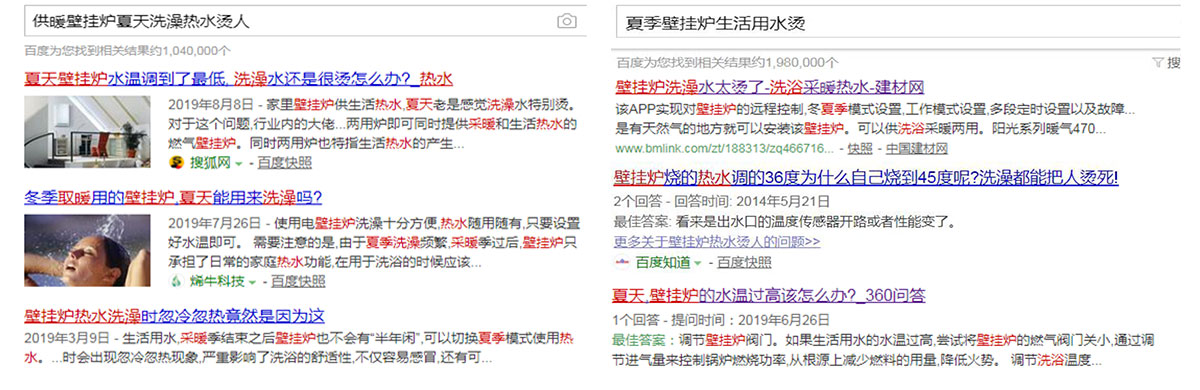Open result 壁挂炉洗澡水太烫了-建材网
1200x390 pixels.
tap(769, 87)
